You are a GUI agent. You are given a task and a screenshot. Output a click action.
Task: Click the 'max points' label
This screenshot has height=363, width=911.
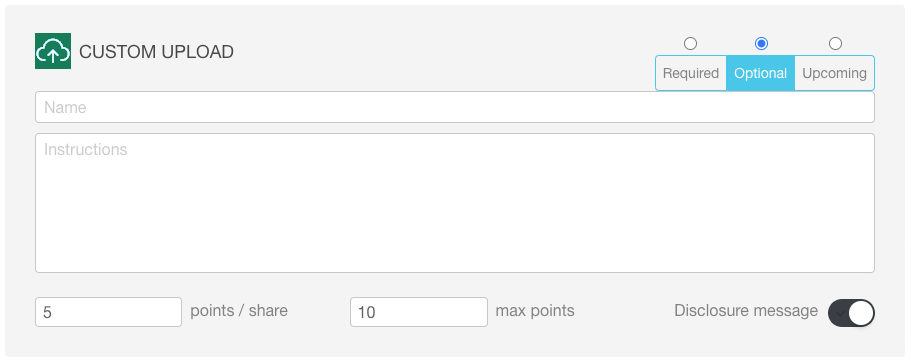coord(535,311)
